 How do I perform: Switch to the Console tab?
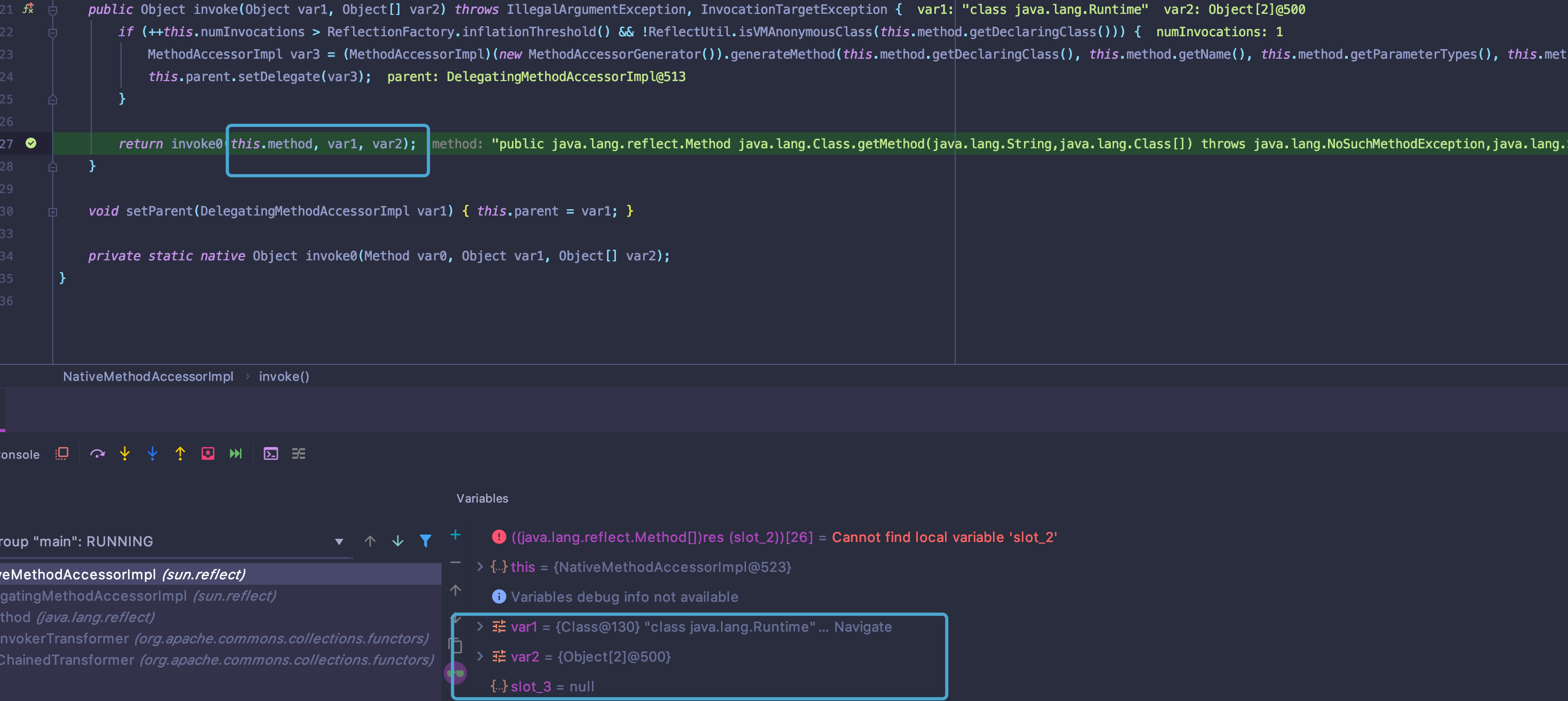point(20,455)
